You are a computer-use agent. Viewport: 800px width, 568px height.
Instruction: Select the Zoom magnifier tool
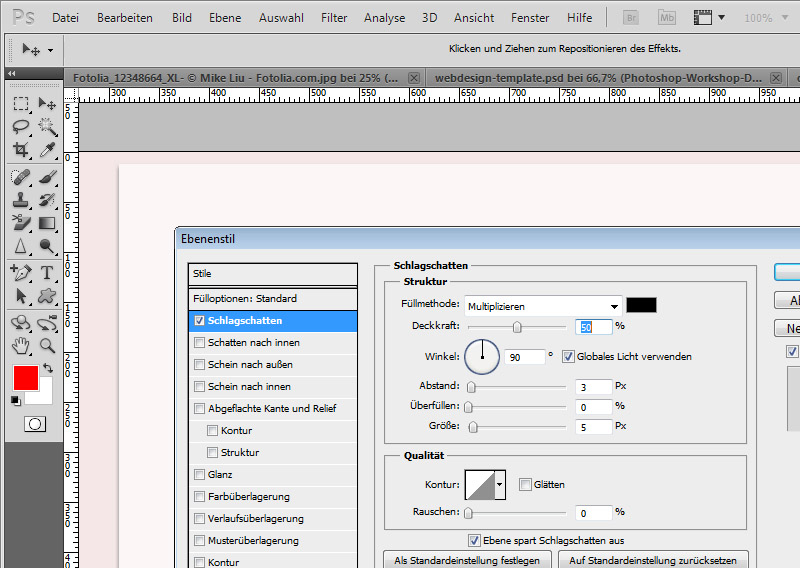tap(46, 346)
